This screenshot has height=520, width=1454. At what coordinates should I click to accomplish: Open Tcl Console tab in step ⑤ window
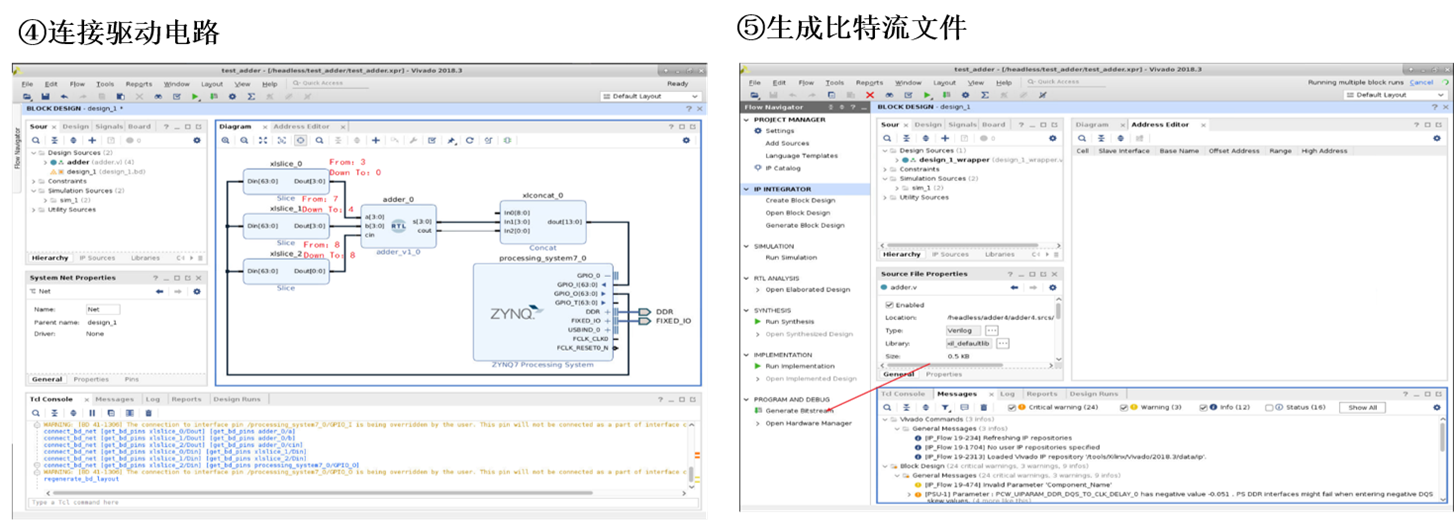903,394
